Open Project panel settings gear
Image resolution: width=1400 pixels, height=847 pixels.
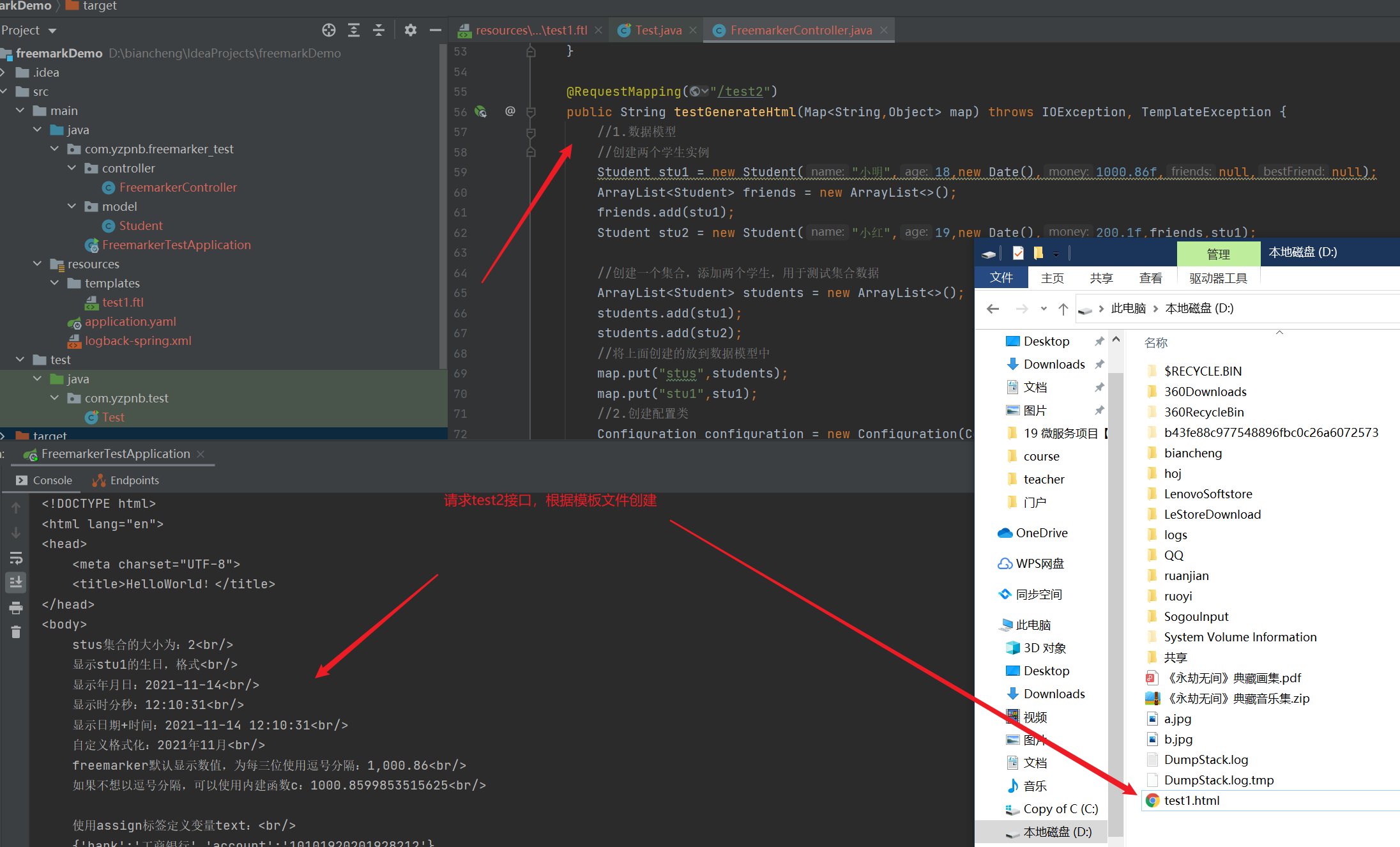[x=411, y=30]
